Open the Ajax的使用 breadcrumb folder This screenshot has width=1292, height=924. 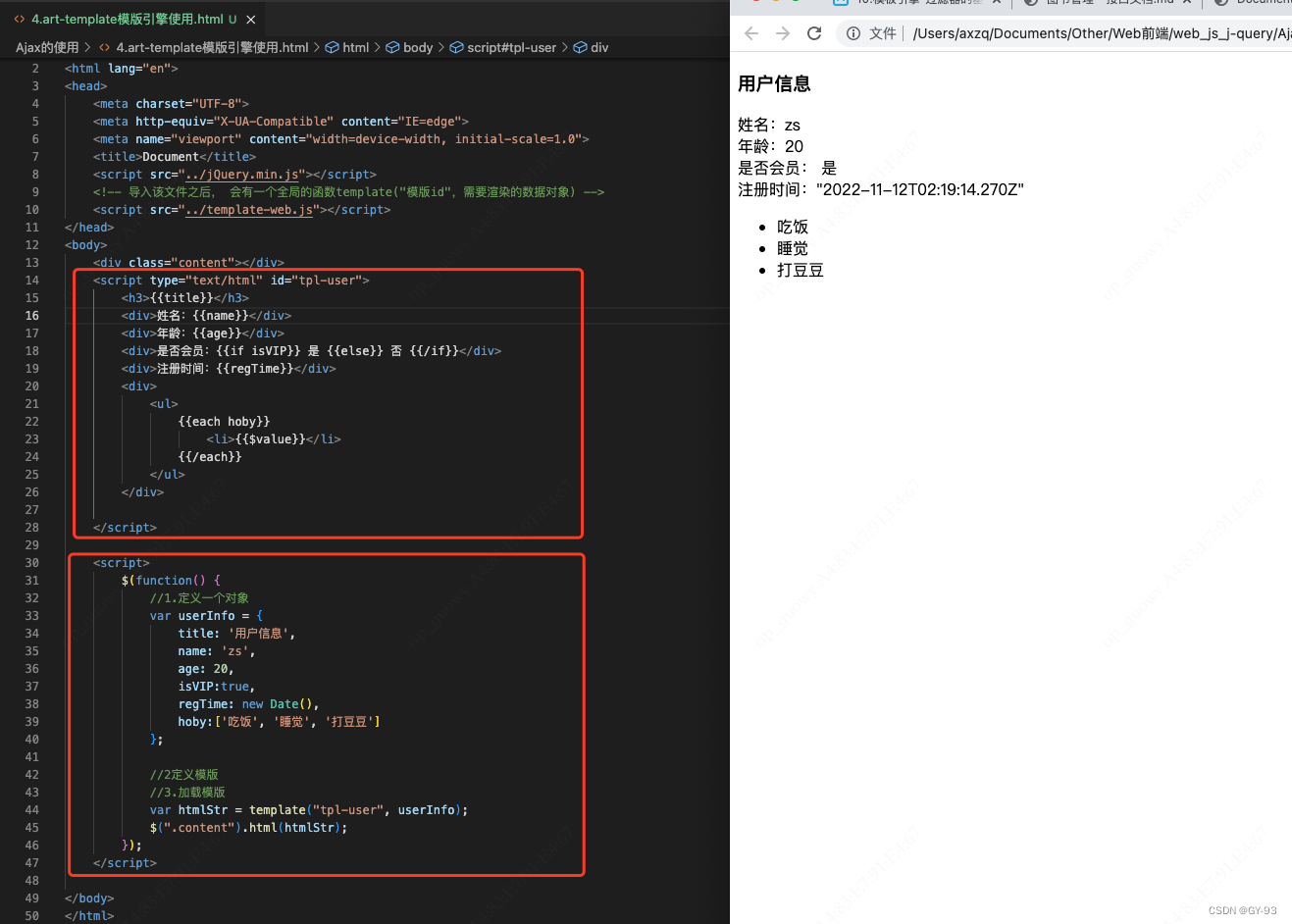(47, 47)
